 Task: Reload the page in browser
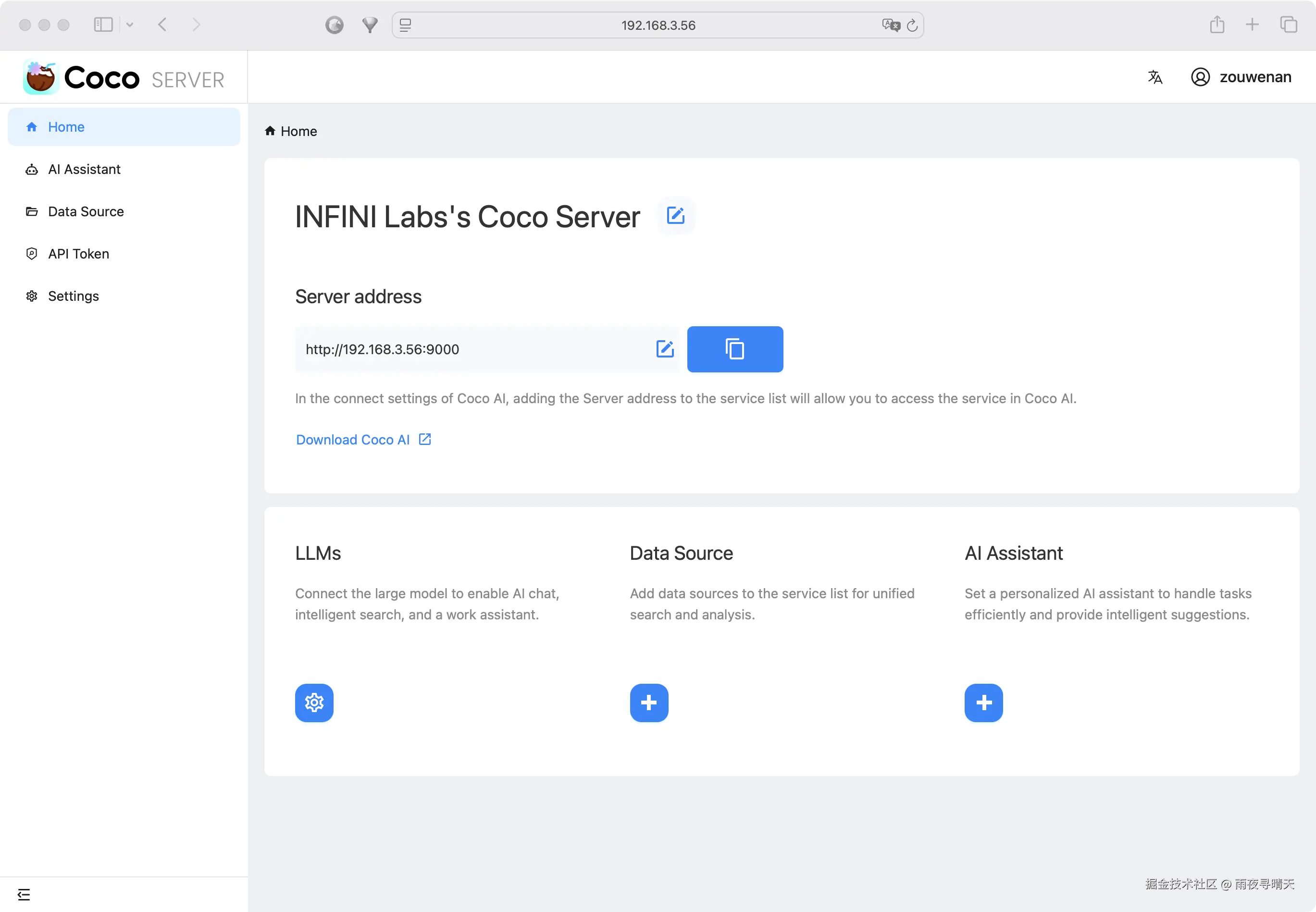click(912, 25)
